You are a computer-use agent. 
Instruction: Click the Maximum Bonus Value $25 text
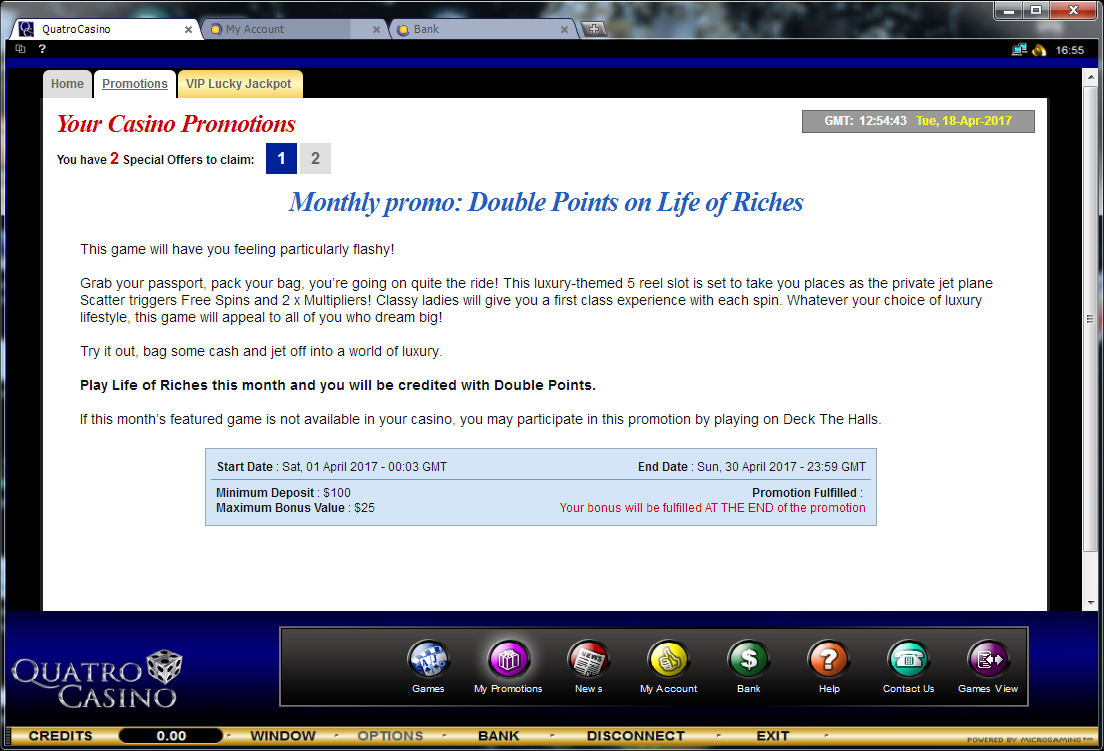coord(295,507)
